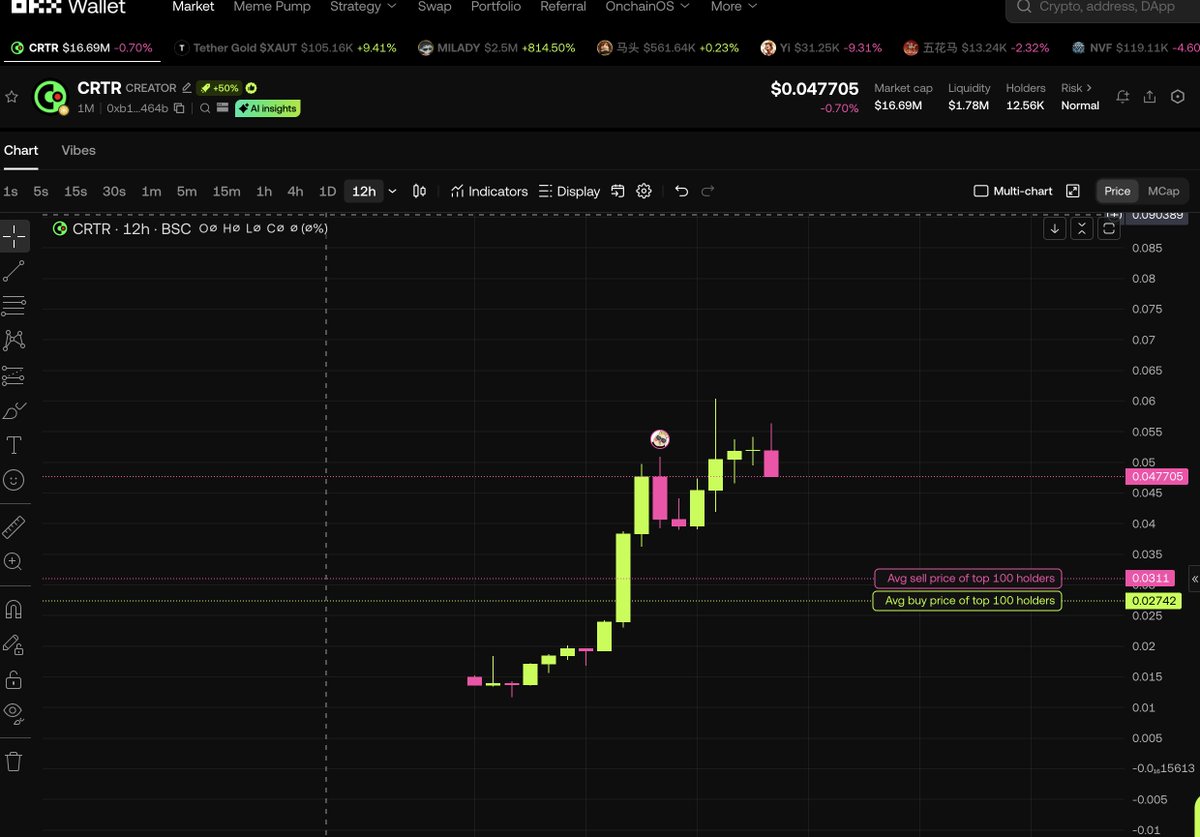Select the 15m timeframe
This screenshot has height=837, width=1200.
[x=226, y=191]
